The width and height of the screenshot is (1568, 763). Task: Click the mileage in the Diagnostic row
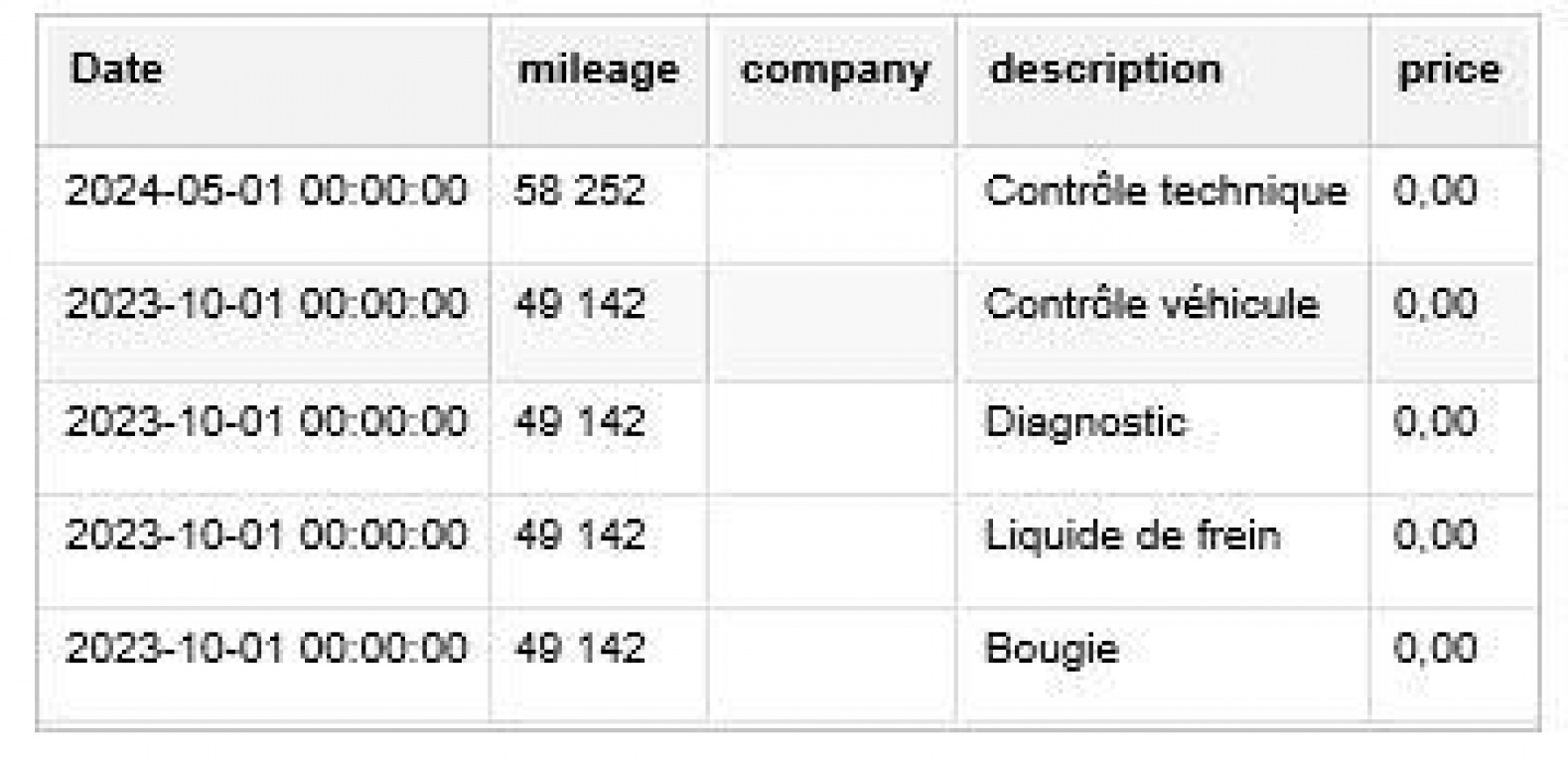click(580, 422)
